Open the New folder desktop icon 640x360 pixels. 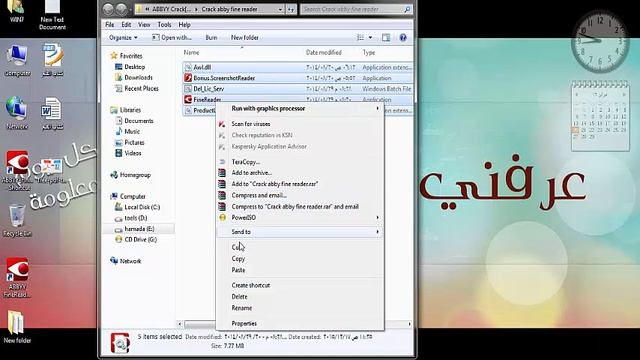tap(17, 327)
